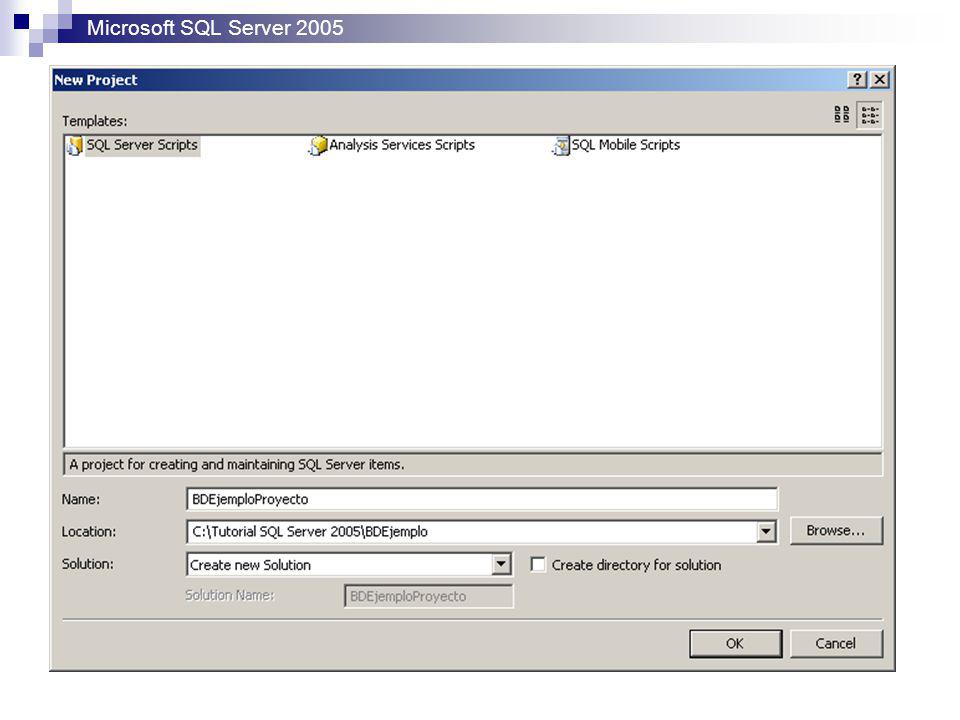Close the New Project dialog
This screenshot has width=960, height=720.
point(880,79)
